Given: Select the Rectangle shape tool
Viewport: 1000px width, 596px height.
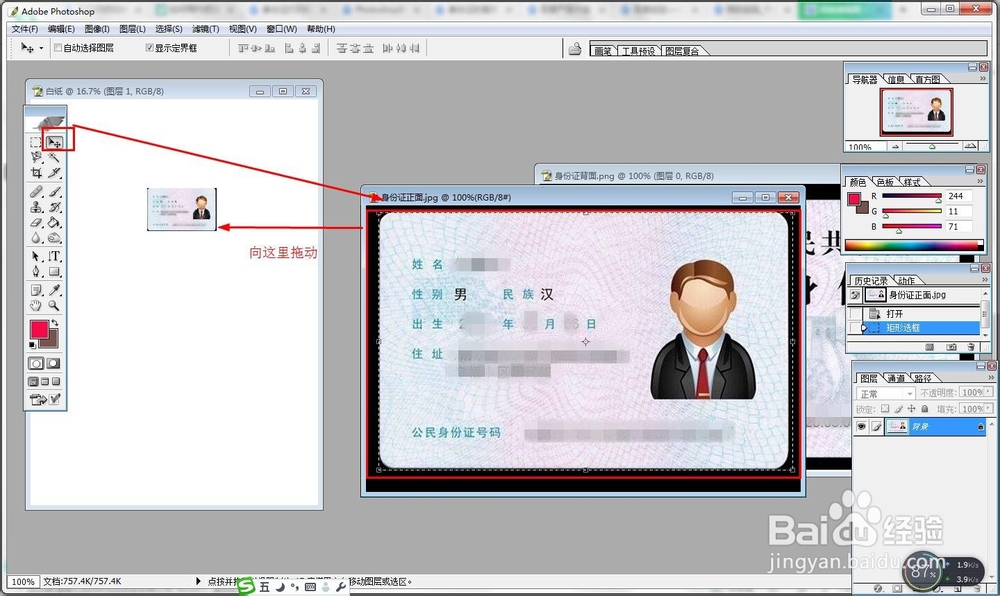Looking at the screenshot, I should pyautogui.click(x=55, y=272).
